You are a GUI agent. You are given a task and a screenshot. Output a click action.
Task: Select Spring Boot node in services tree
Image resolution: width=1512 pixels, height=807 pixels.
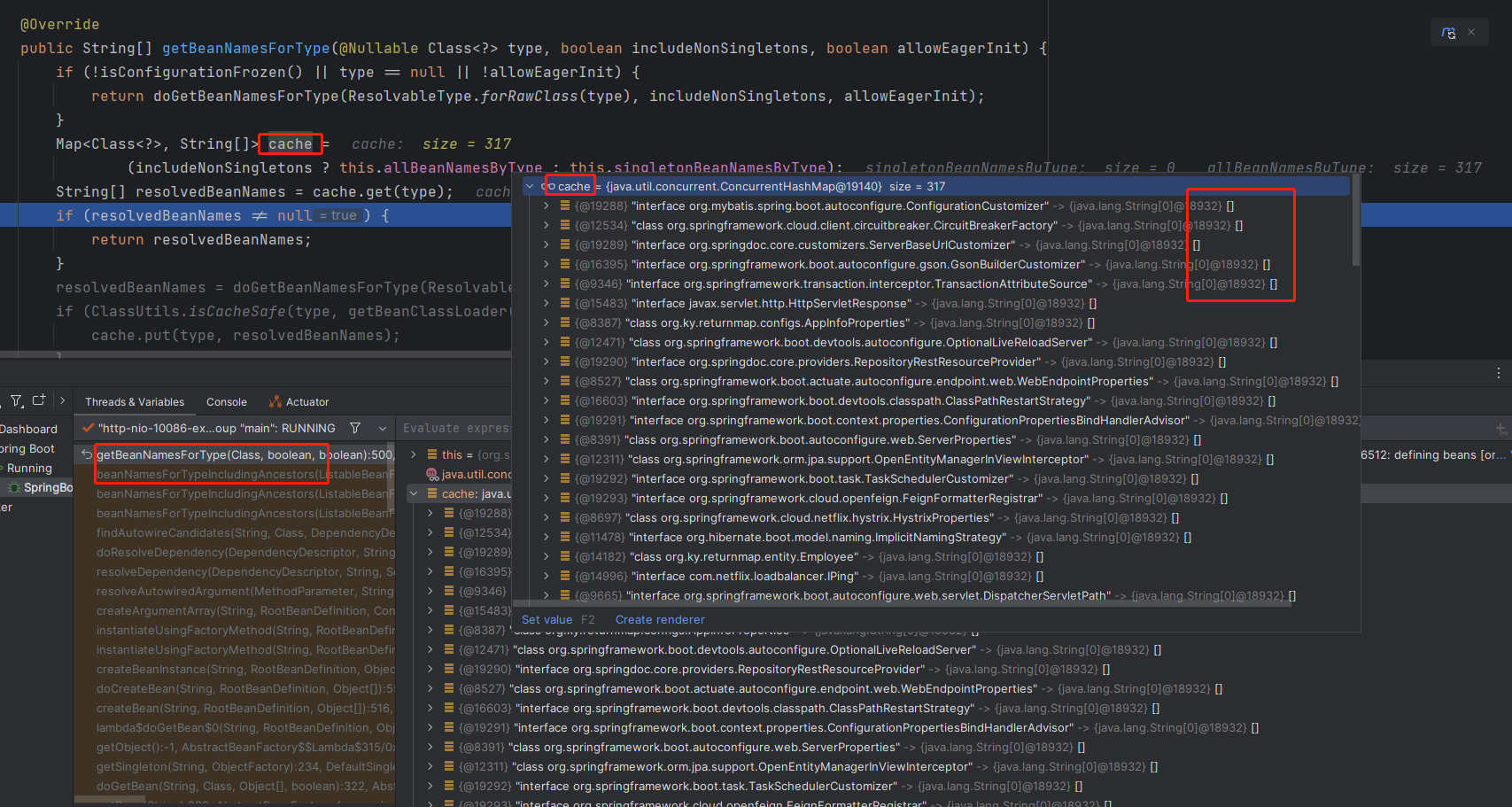27,448
